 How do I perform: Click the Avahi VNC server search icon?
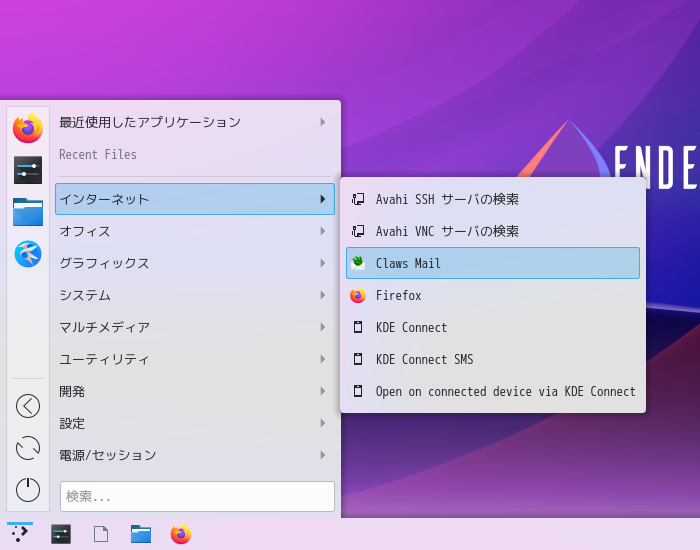click(358, 231)
